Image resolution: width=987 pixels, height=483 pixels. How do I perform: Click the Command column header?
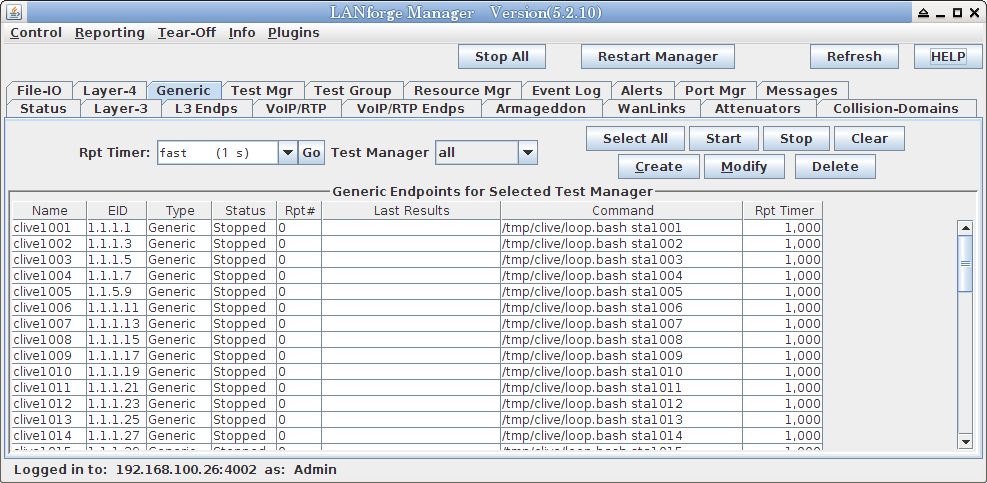(622, 210)
